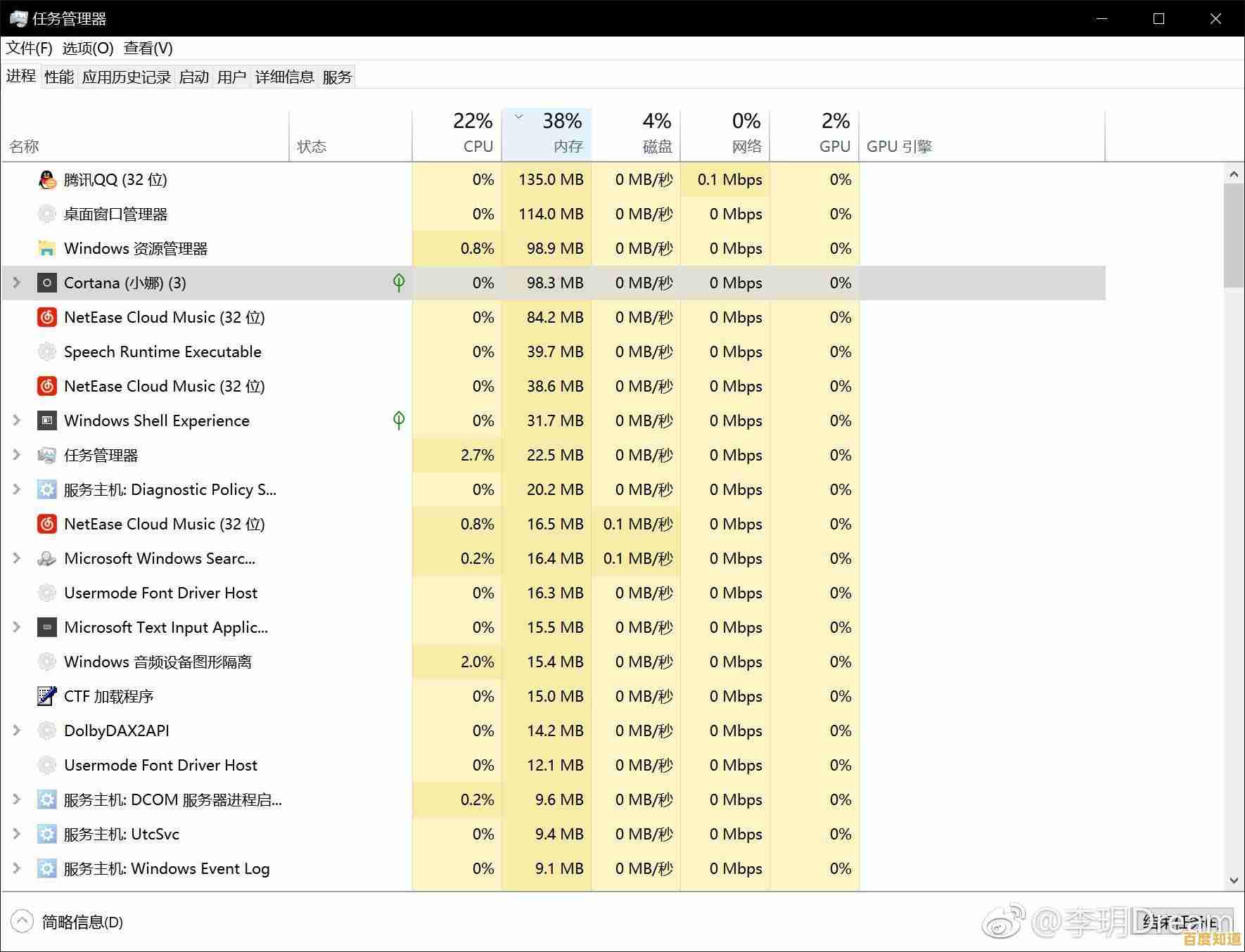Click the green leaf icon beside Cortana

(x=399, y=283)
